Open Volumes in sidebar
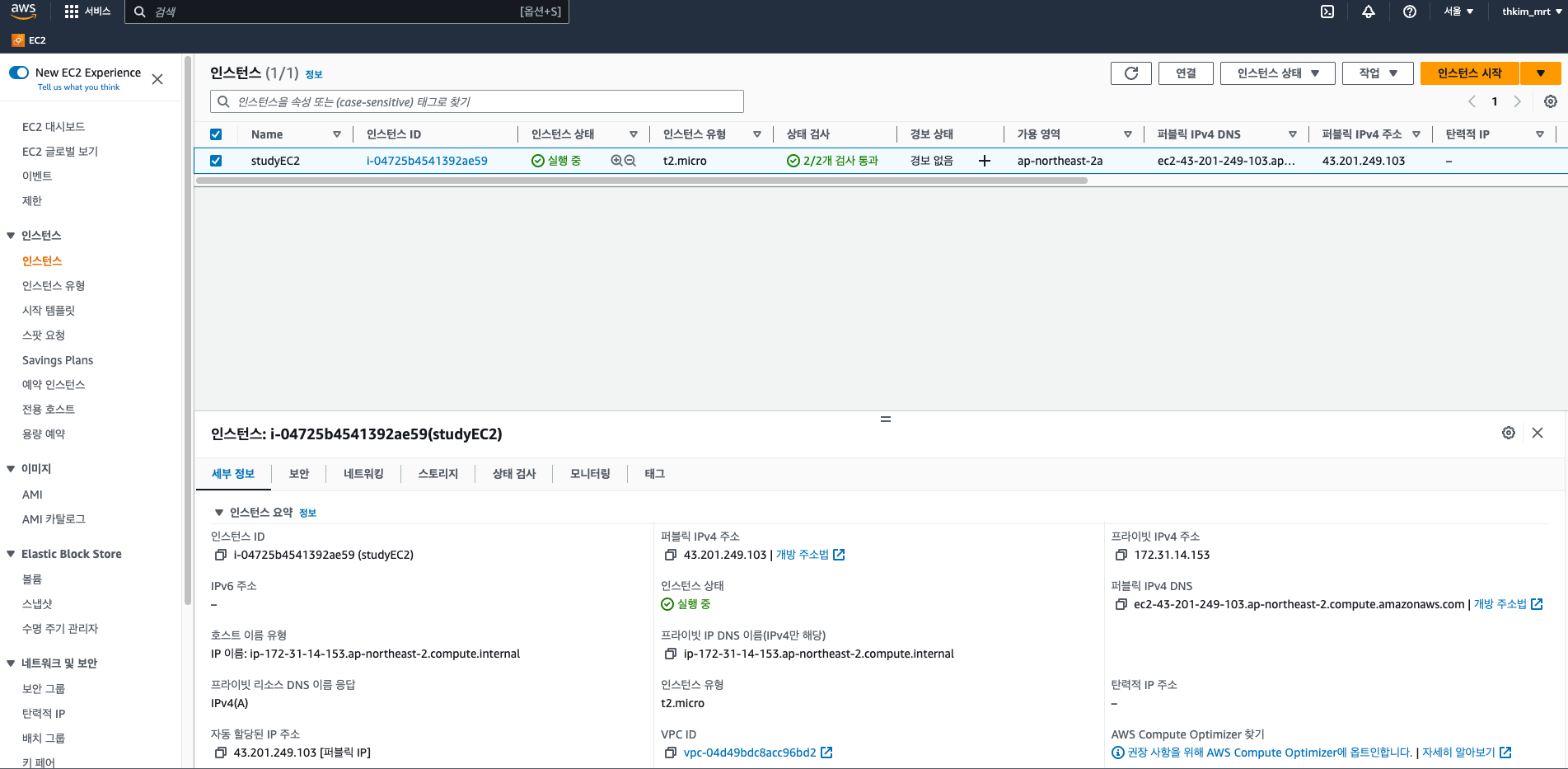The width and height of the screenshot is (1568, 769). (x=32, y=579)
